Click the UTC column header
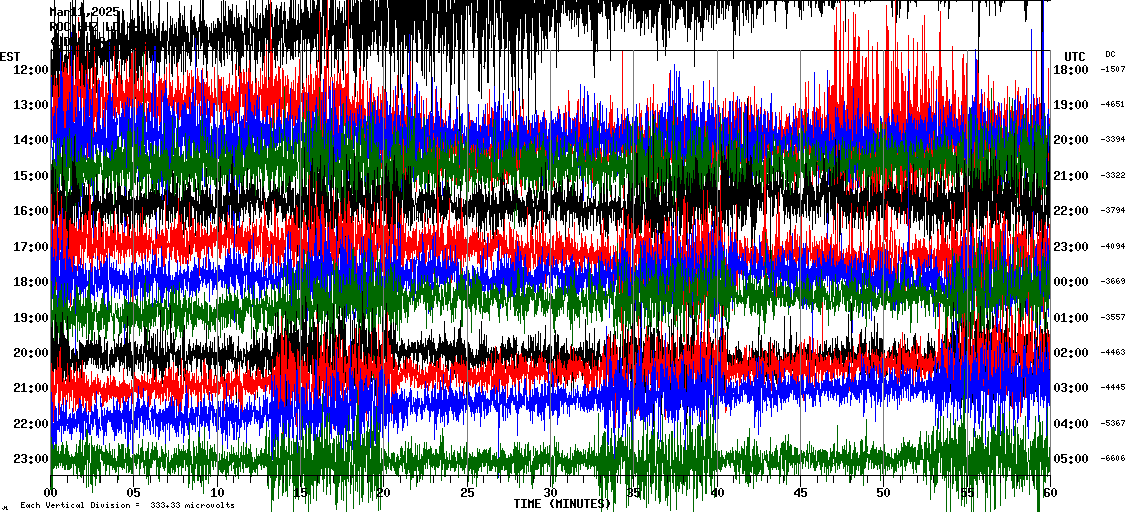Image resolution: width=1130 pixels, height=519 pixels. (1074, 56)
